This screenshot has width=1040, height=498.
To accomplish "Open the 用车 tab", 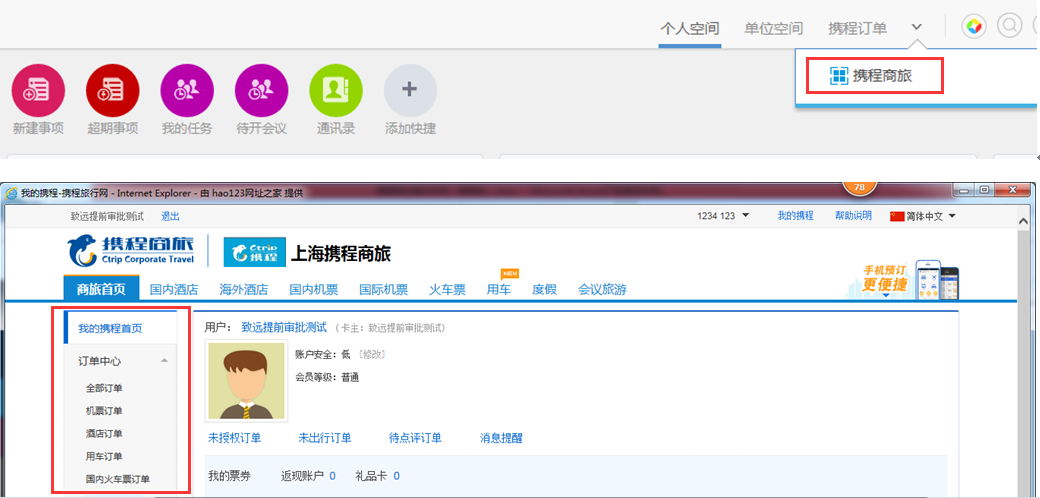I will (499, 290).
